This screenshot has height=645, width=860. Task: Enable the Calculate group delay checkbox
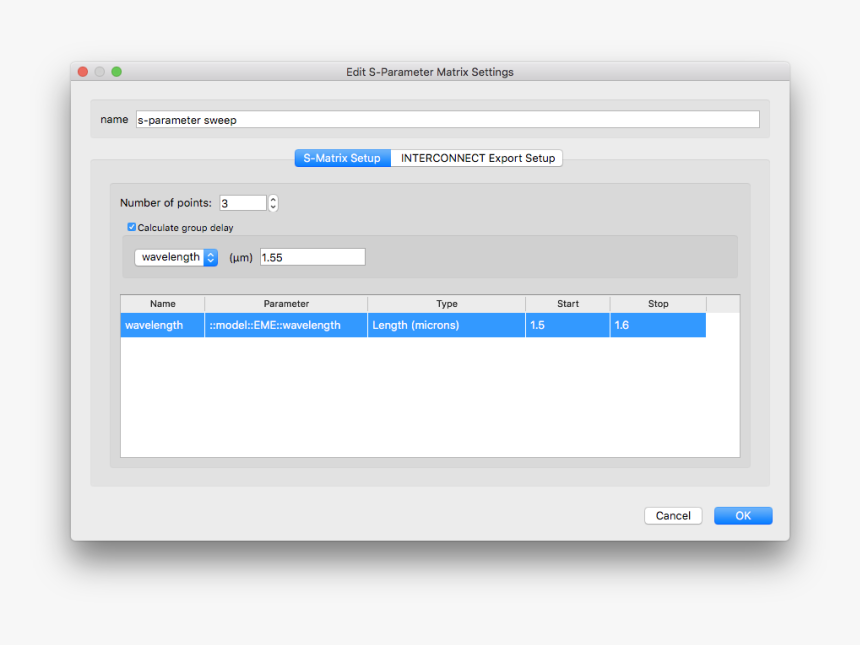[131, 227]
